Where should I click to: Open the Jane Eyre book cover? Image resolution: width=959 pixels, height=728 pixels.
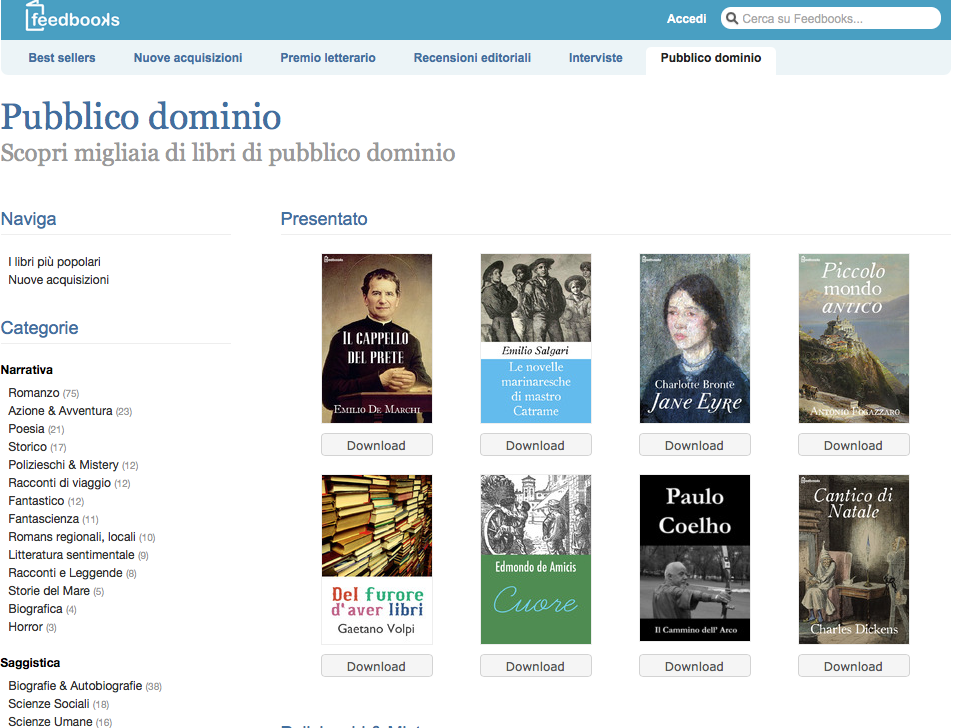(x=695, y=338)
